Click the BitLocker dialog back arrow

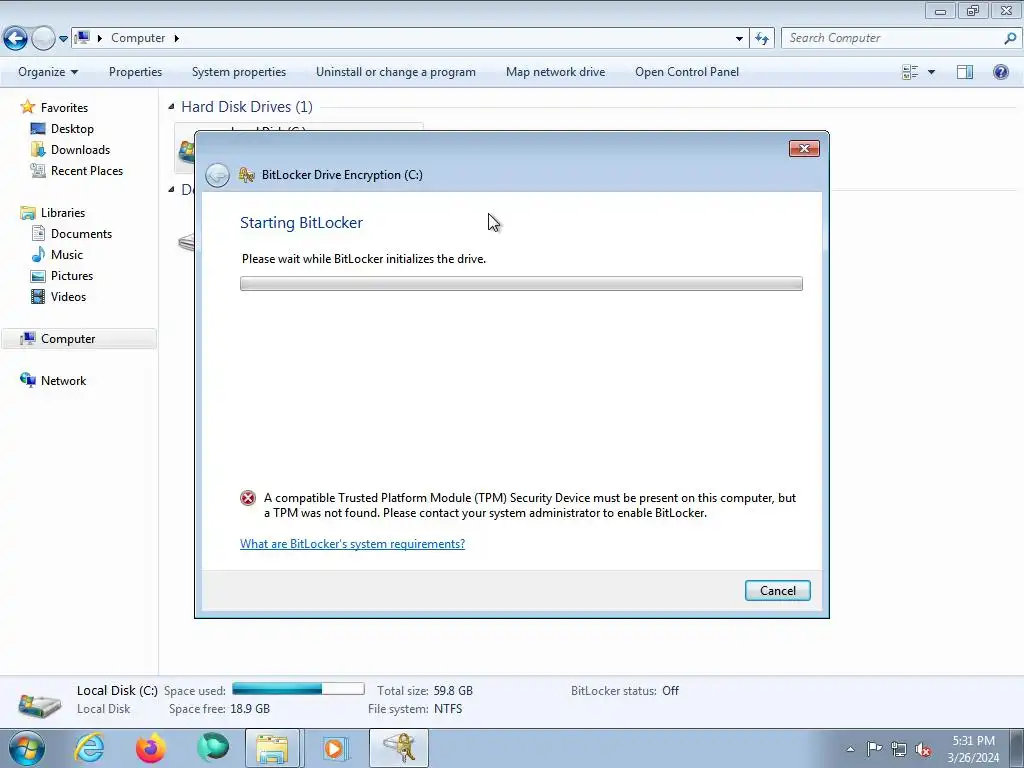click(217, 175)
